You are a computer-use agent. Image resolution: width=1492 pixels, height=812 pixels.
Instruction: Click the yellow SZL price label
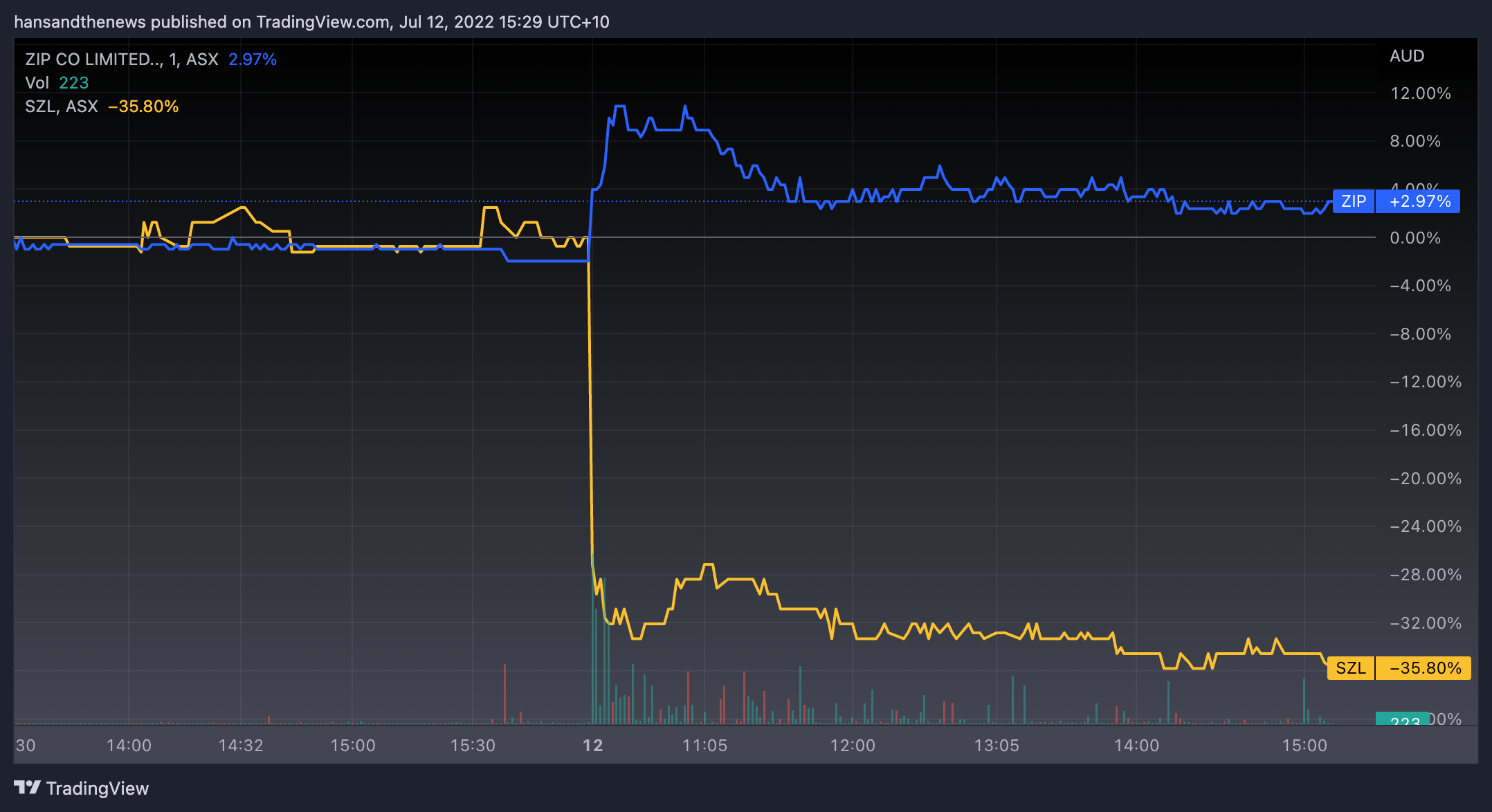coord(1350,668)
